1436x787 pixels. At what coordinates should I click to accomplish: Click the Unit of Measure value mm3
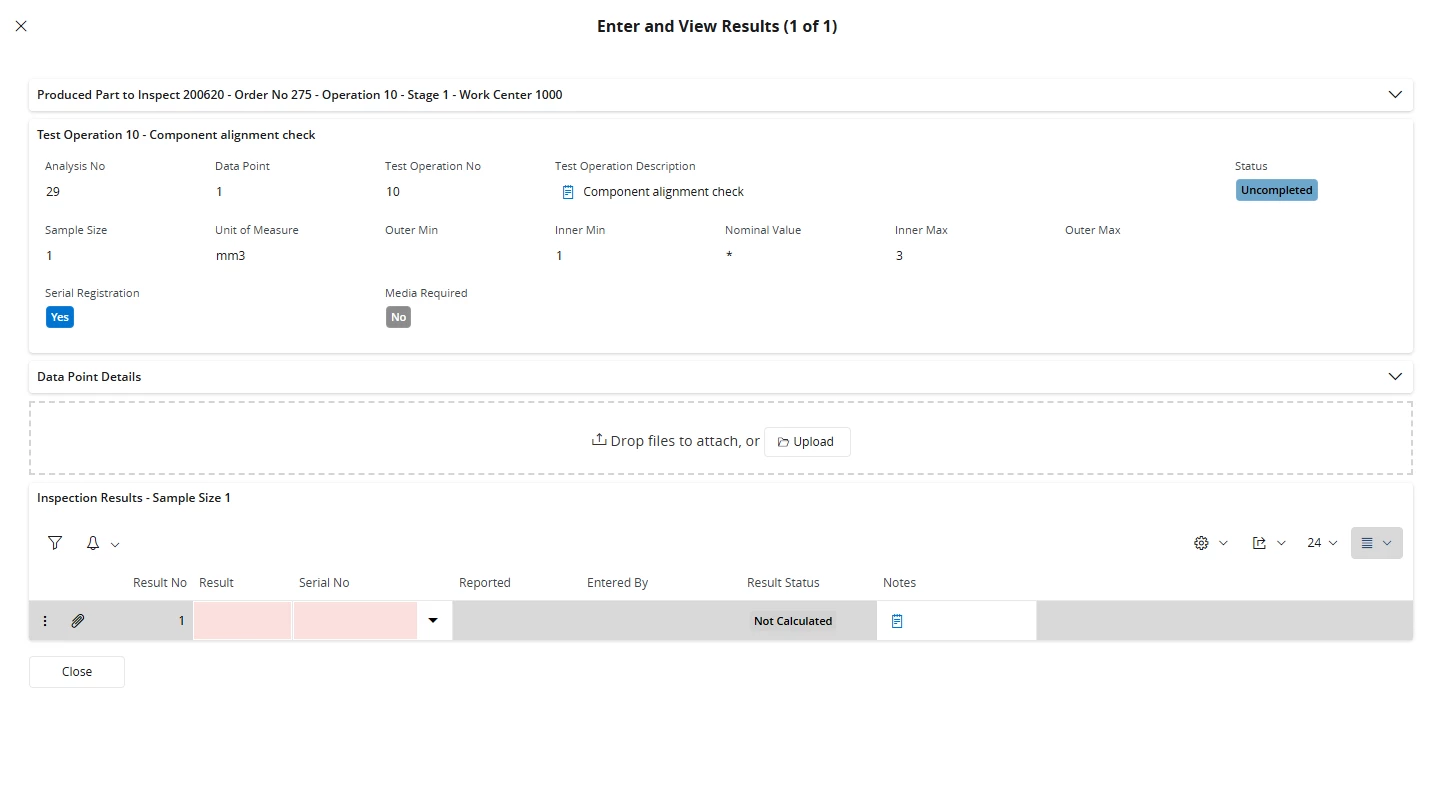231,256
